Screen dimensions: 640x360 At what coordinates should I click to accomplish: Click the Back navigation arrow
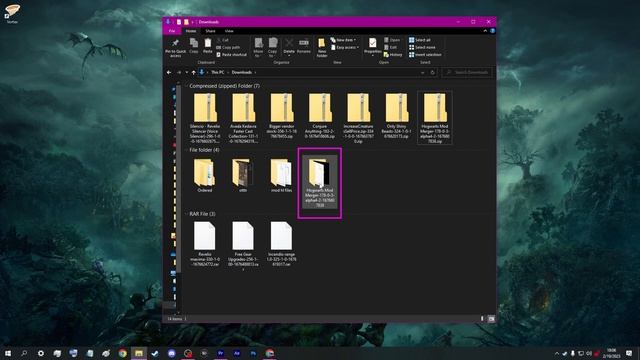[x=169, y=72]
